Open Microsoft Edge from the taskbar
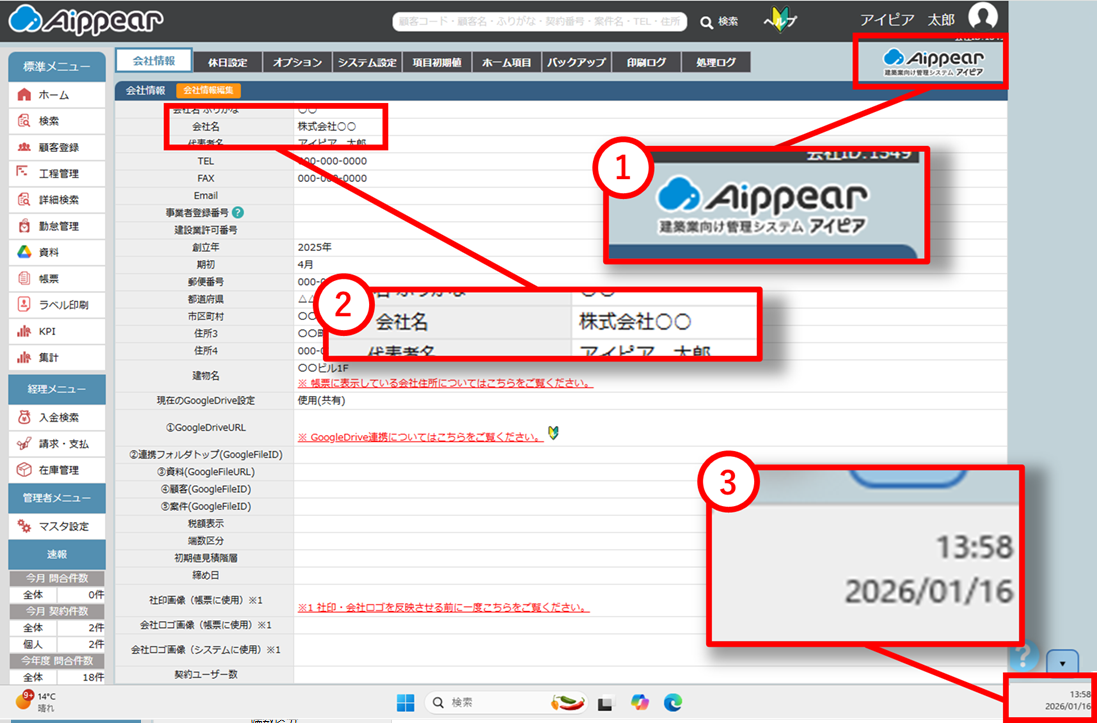 [673, 702]
